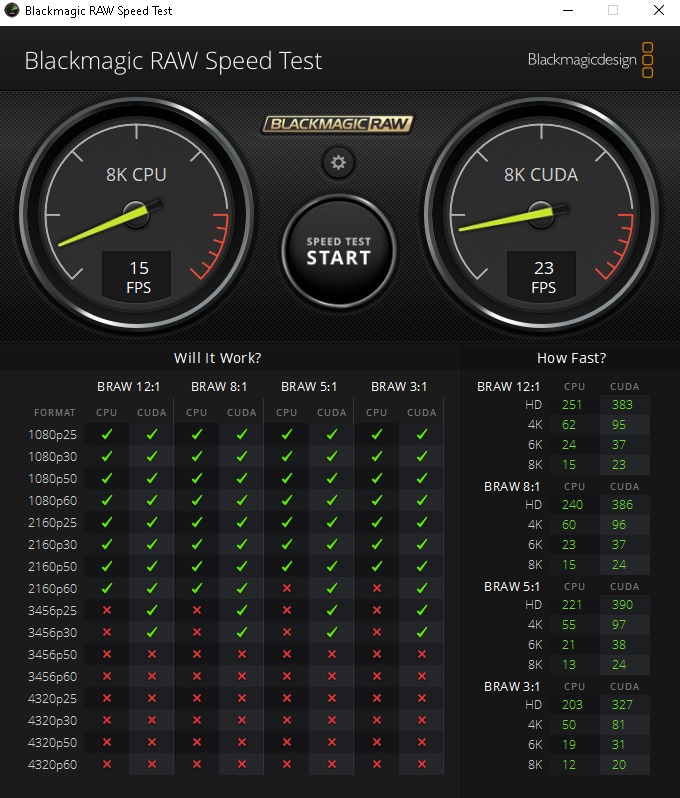This screenshot has height=798, width=680.
Task: Click BRAW 12:1 4K CPU value 62
Action: (569, 425)
